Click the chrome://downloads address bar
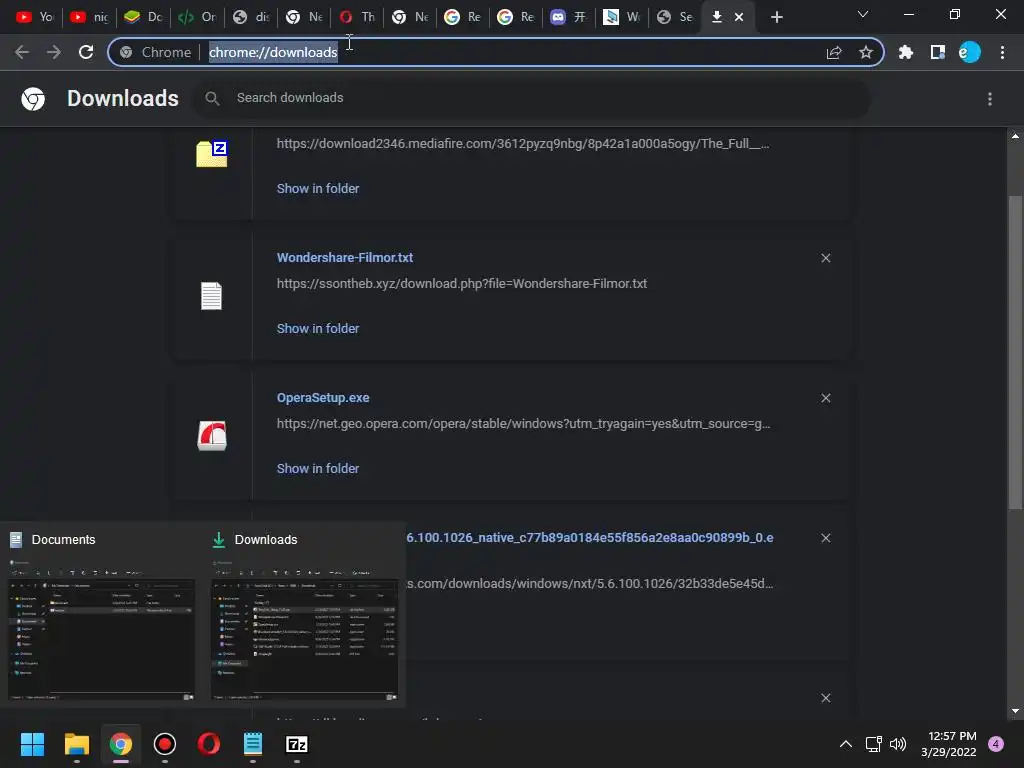Viewport: 1024px width, 768px height. pyautogui.click(x=273, y=52)
